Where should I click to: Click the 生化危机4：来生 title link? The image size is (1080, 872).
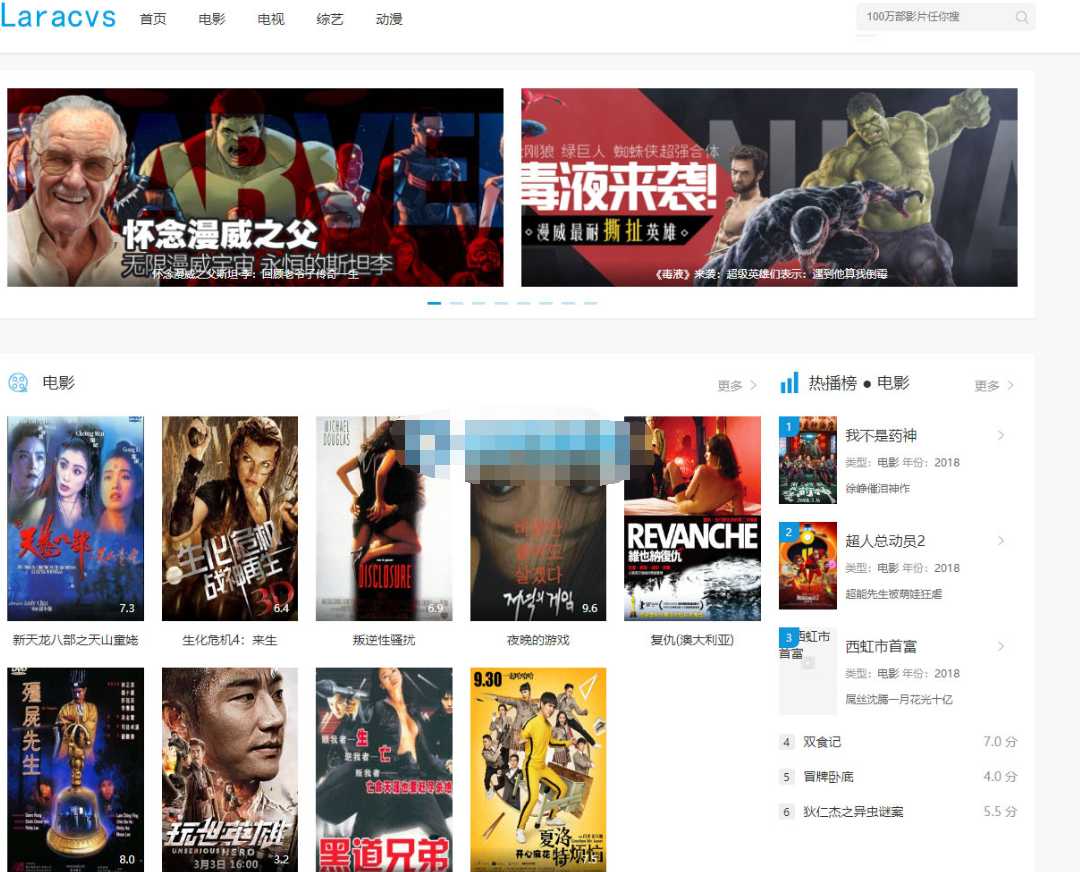230,641
